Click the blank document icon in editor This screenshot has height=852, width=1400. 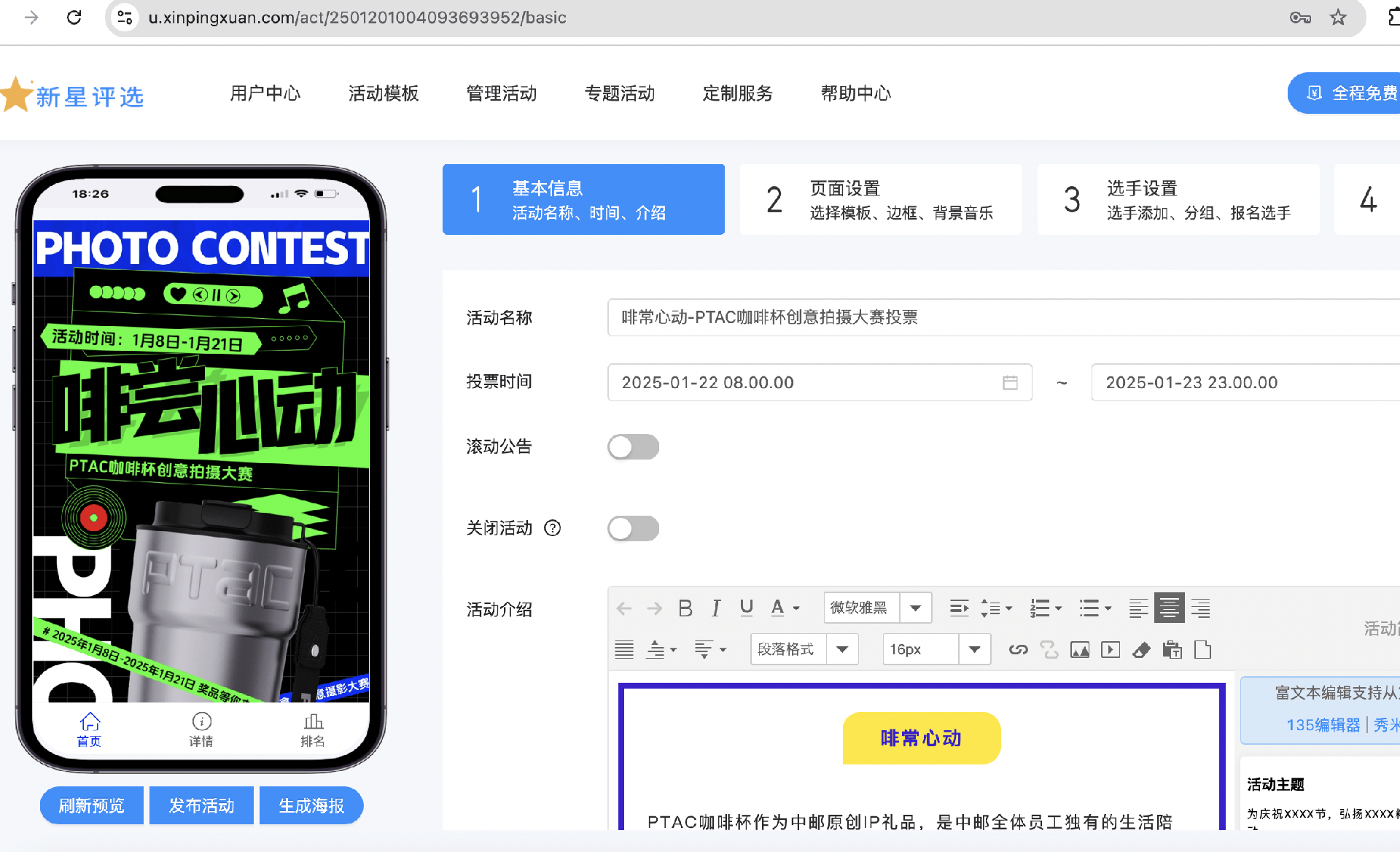coord(1203,649)
